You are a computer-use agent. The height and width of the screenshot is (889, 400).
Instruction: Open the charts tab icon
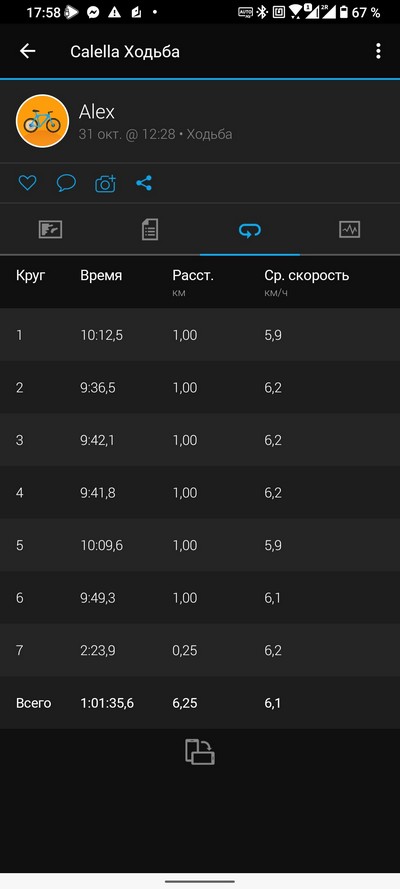click(x=350, y=230)
